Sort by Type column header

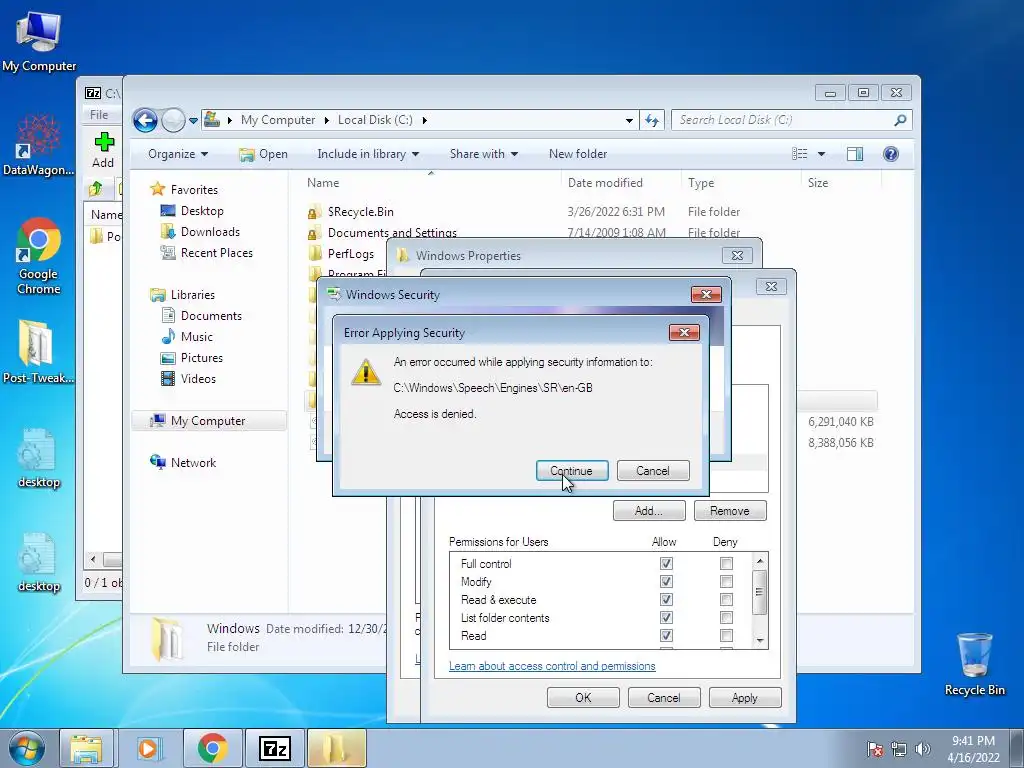coord(701,183)
